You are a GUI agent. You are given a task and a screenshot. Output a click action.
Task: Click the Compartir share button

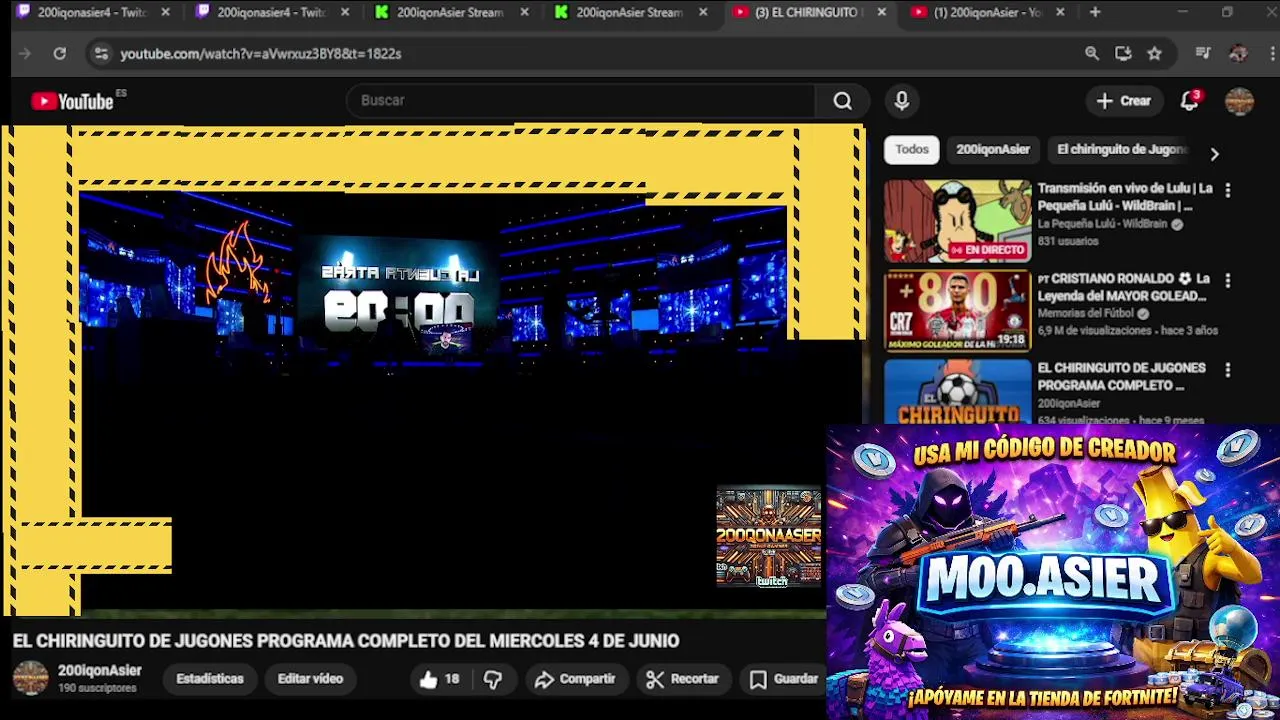[x=575, y=679]
